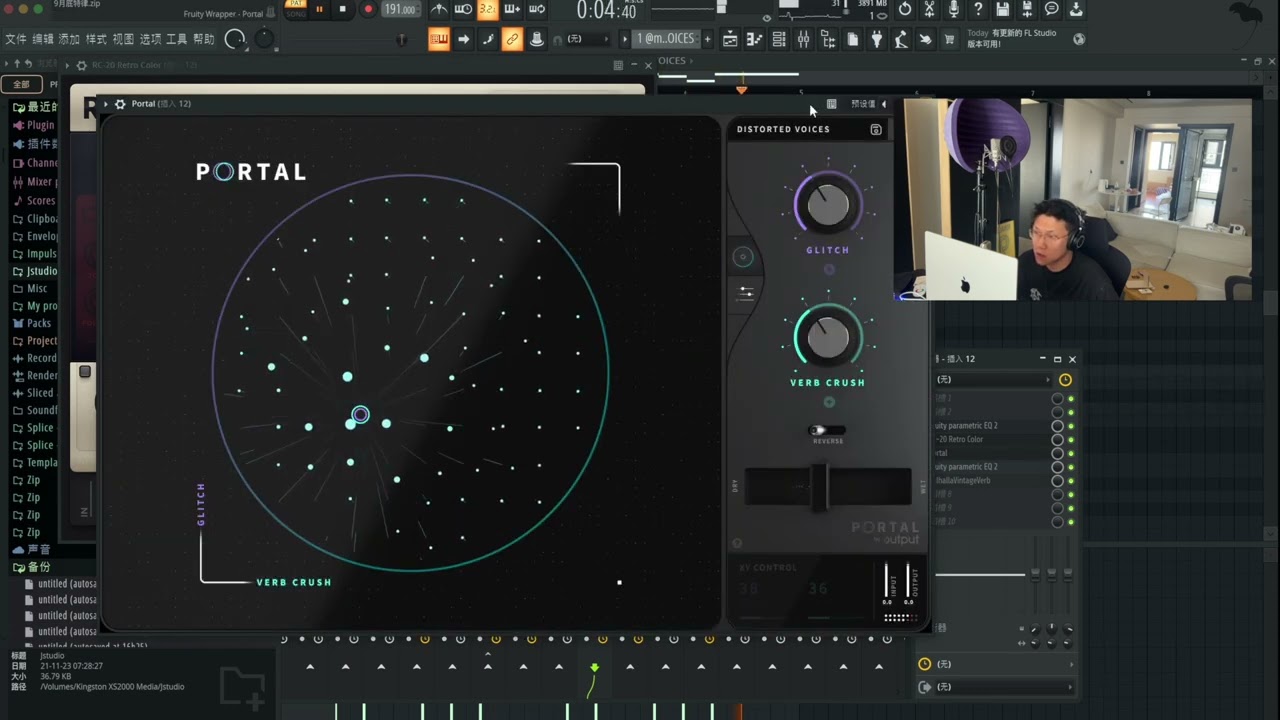Save the project with the floppy disk icon
1280x720 pixels.
pos(1003,9)
